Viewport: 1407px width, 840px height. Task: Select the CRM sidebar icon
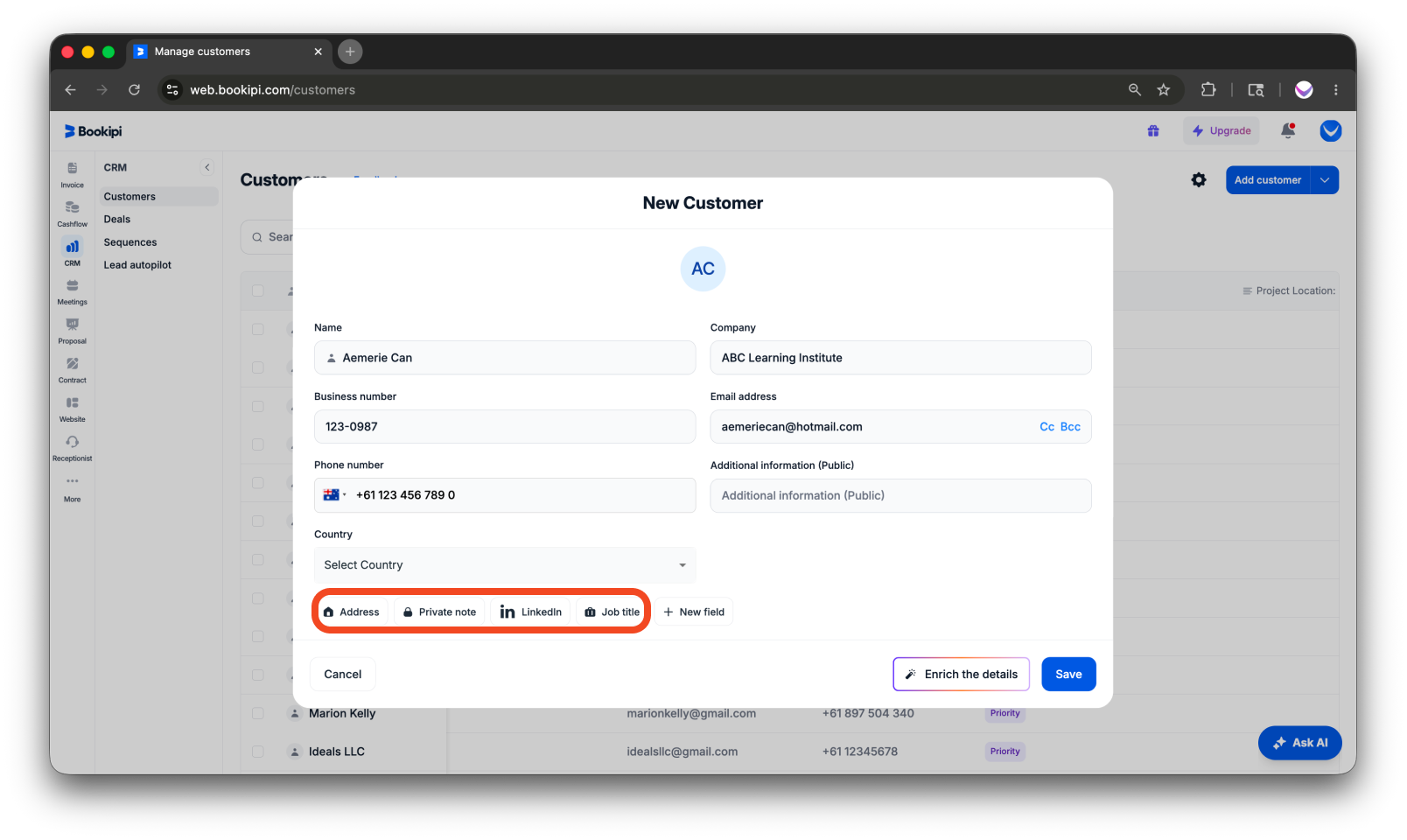73,252
